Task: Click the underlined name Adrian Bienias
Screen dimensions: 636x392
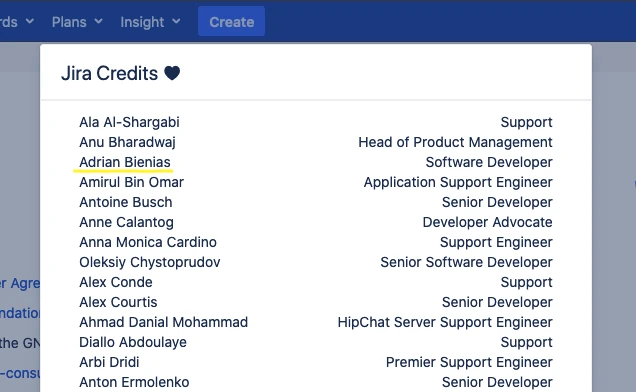Action: [125, 162]
